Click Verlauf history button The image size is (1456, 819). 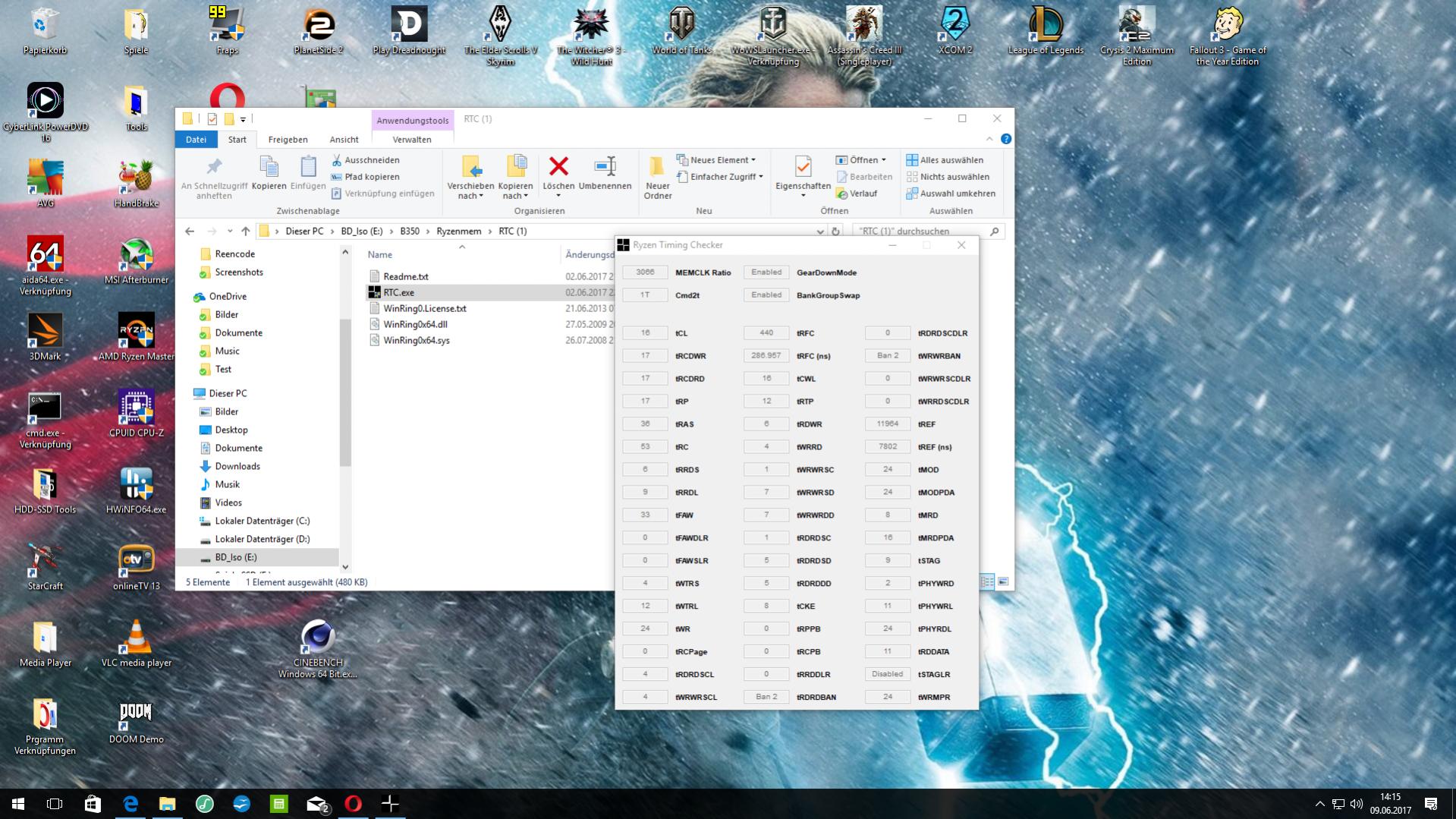pyautogui.click(x=857, y=194)
